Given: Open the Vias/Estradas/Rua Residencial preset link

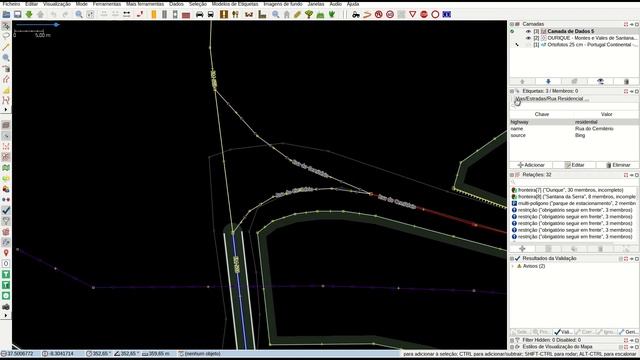Looking at the screenshot, I should [x=551, y=99].
